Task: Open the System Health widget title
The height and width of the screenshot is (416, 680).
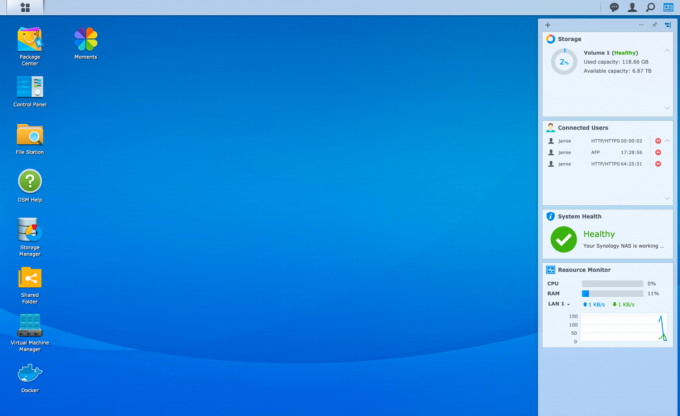Action: click(579, 216)
